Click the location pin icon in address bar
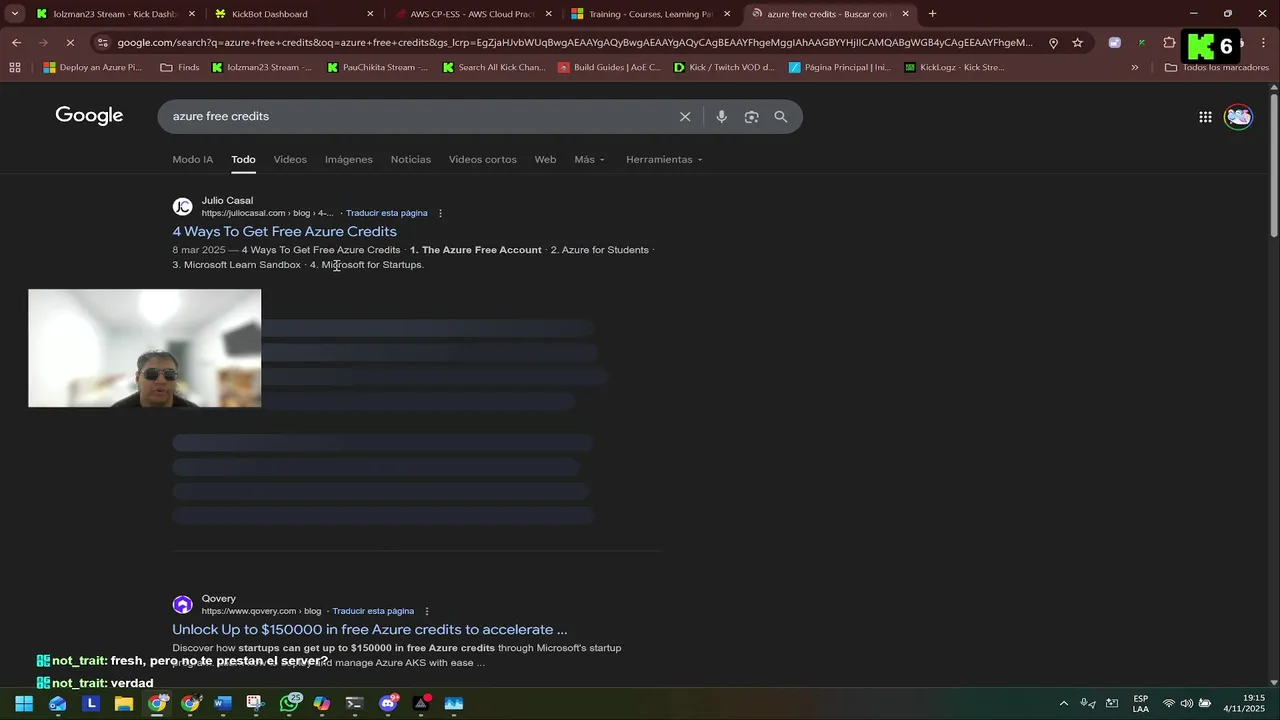Screen dimensions: 1280x720 pyautogui.click(x=1053, y=43)
